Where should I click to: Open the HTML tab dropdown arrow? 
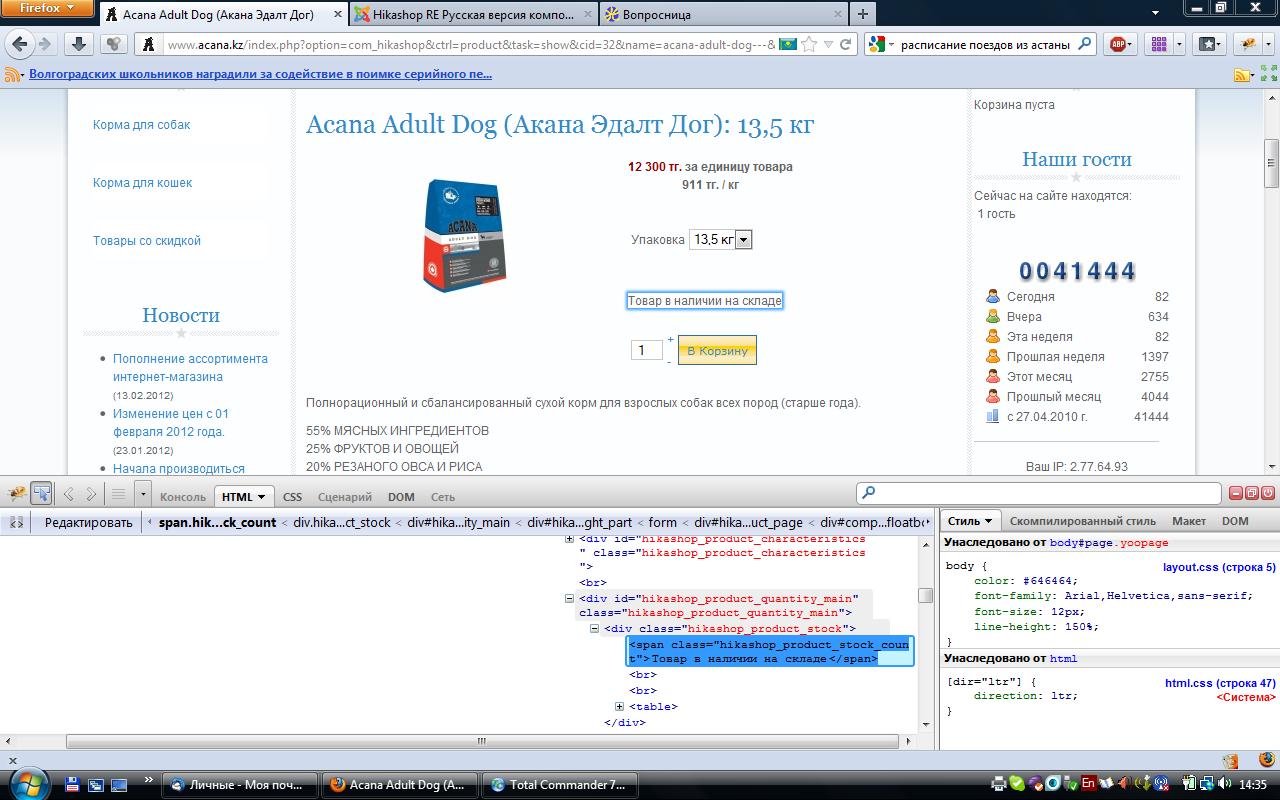click(x=262, y=497)
